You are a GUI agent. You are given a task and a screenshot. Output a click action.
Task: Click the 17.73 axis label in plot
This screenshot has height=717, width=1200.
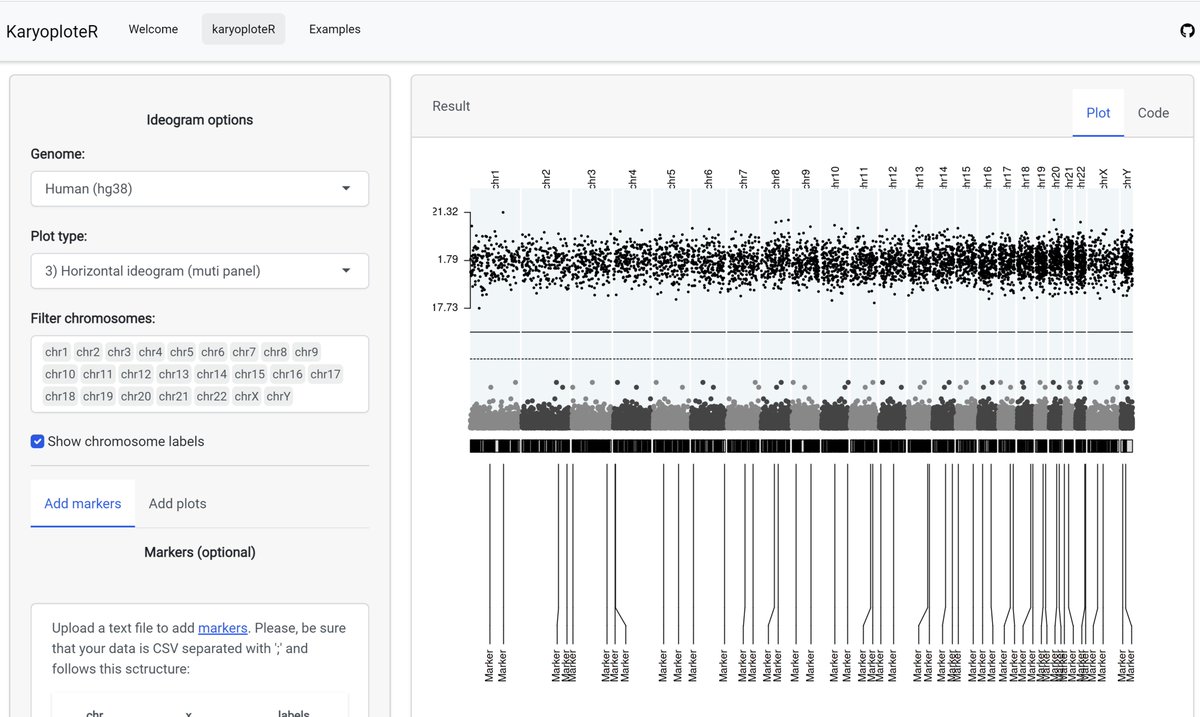445,307
